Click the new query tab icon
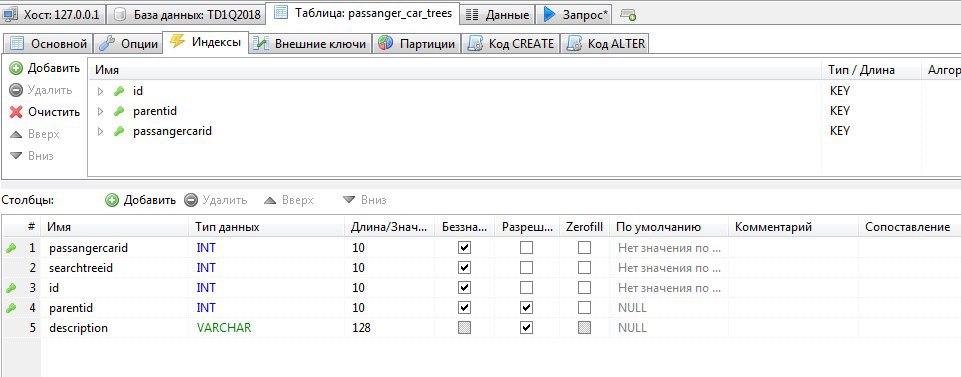This screenshot has height=377, width=961. (628, 14)
